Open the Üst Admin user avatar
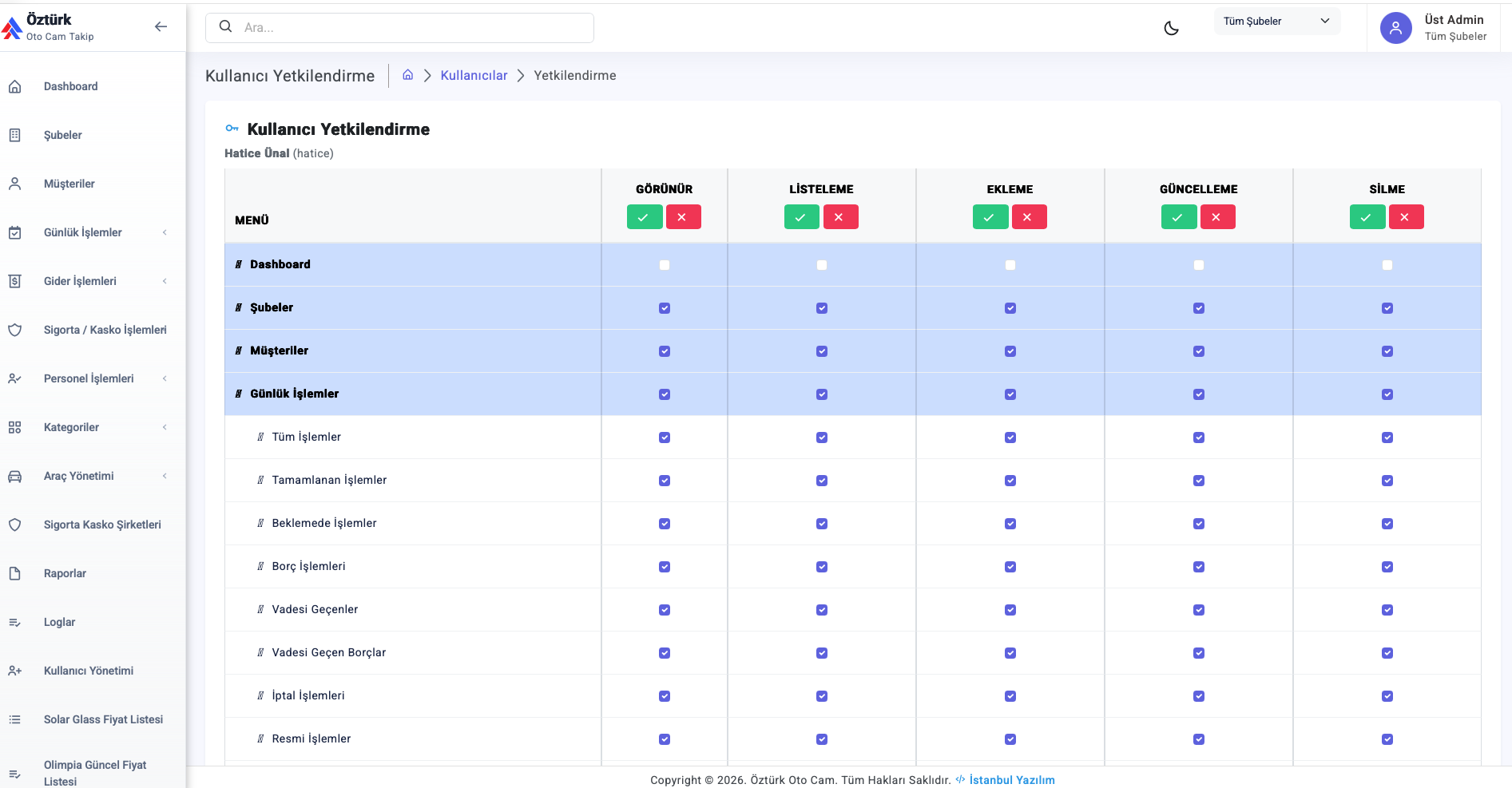Screen dimensions: 1512x788 [1395, 28]
